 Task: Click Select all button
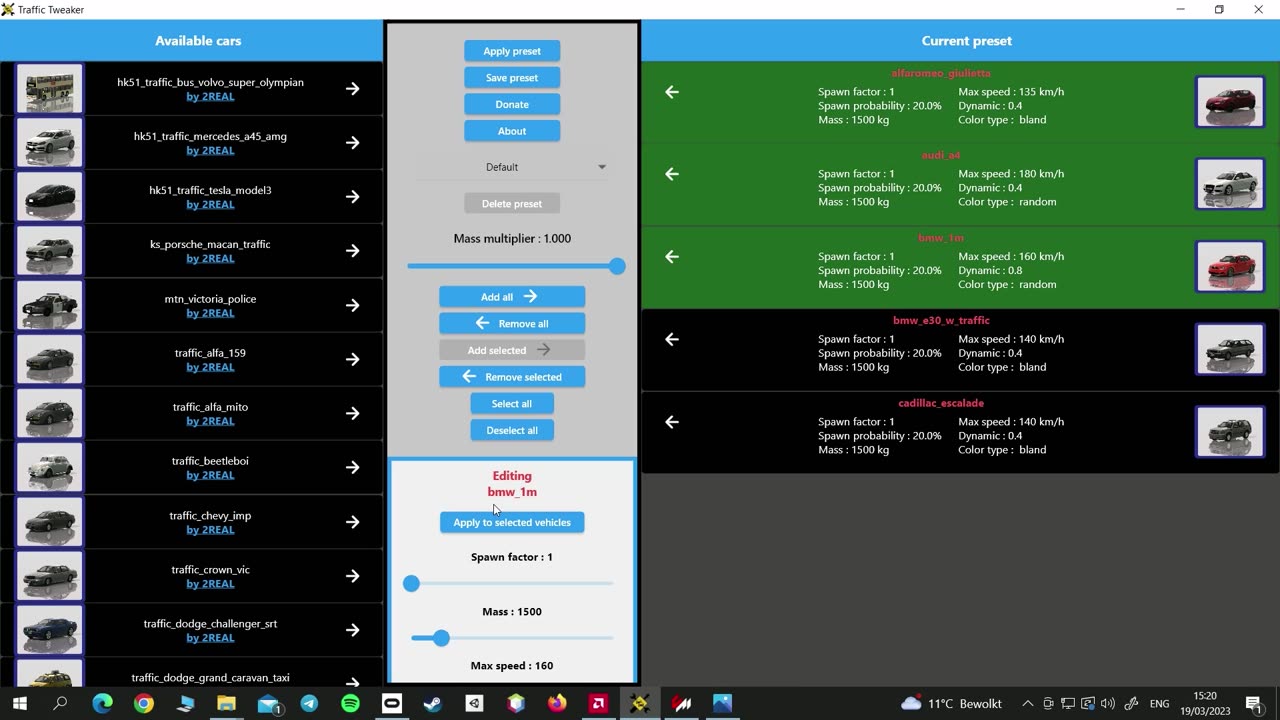tap(512, 404)
